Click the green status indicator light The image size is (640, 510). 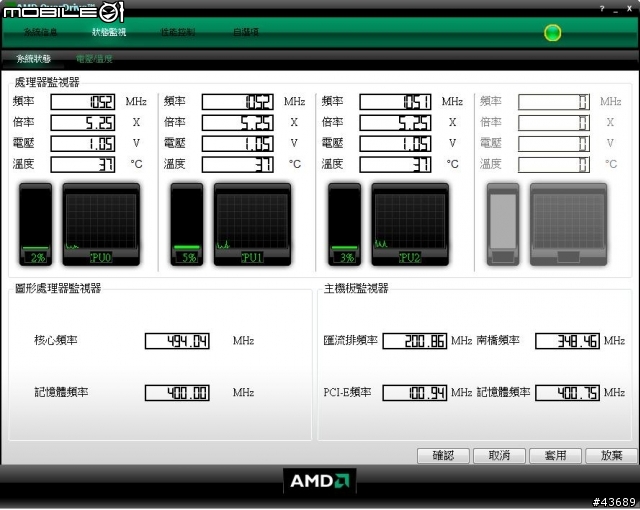(552, 33)
